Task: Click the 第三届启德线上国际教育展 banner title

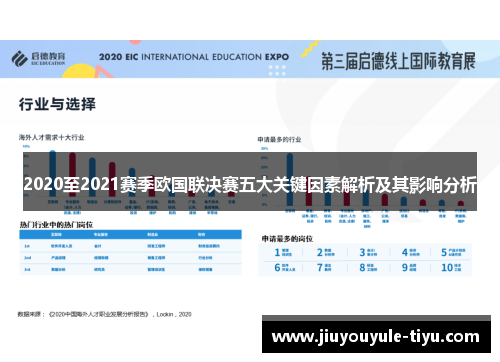Action: [398, 61]
